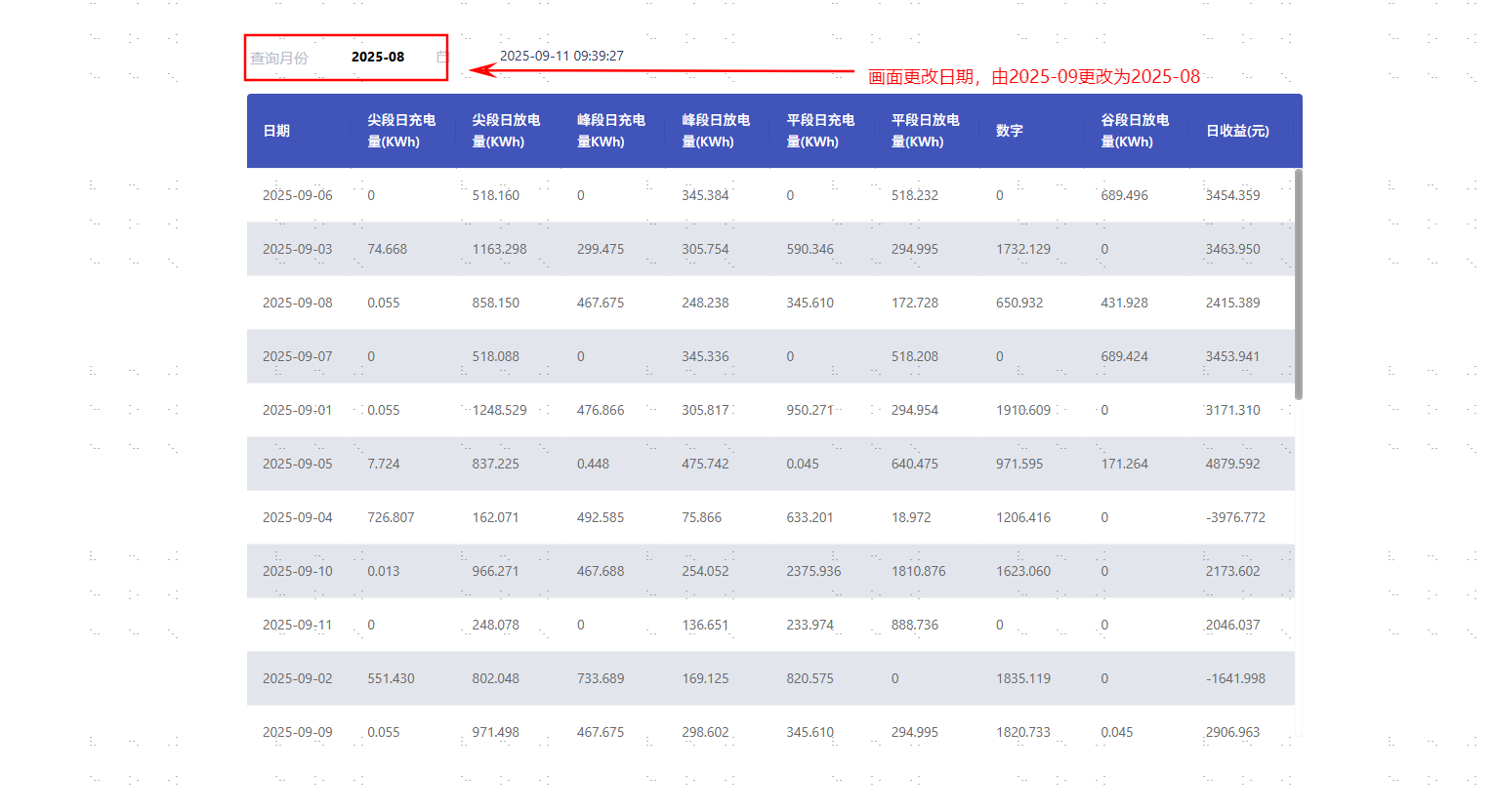Click the 1810.876 cell in 2025-09-10 row
The image size is (1496, 812).
click(x=918, y=571)
